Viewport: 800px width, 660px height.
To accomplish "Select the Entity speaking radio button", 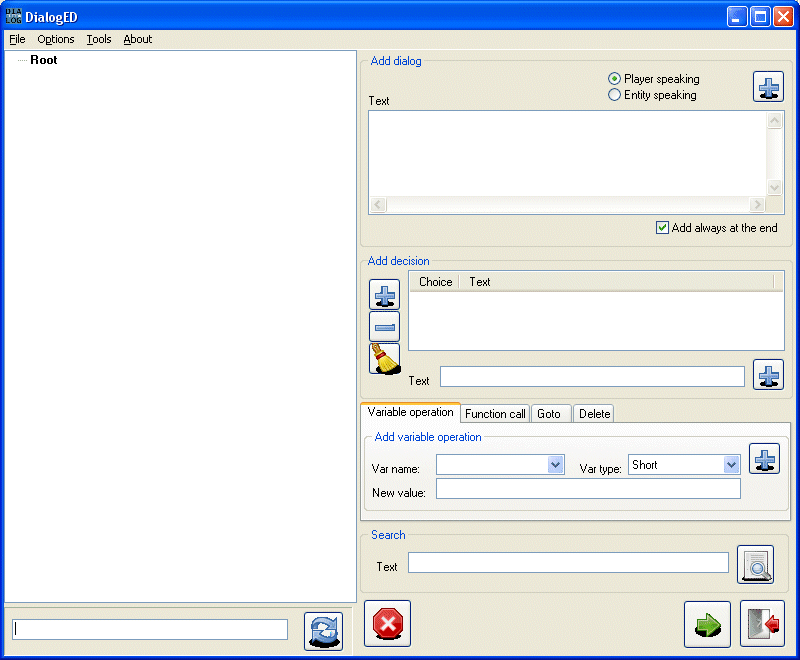I will [615, 95].
